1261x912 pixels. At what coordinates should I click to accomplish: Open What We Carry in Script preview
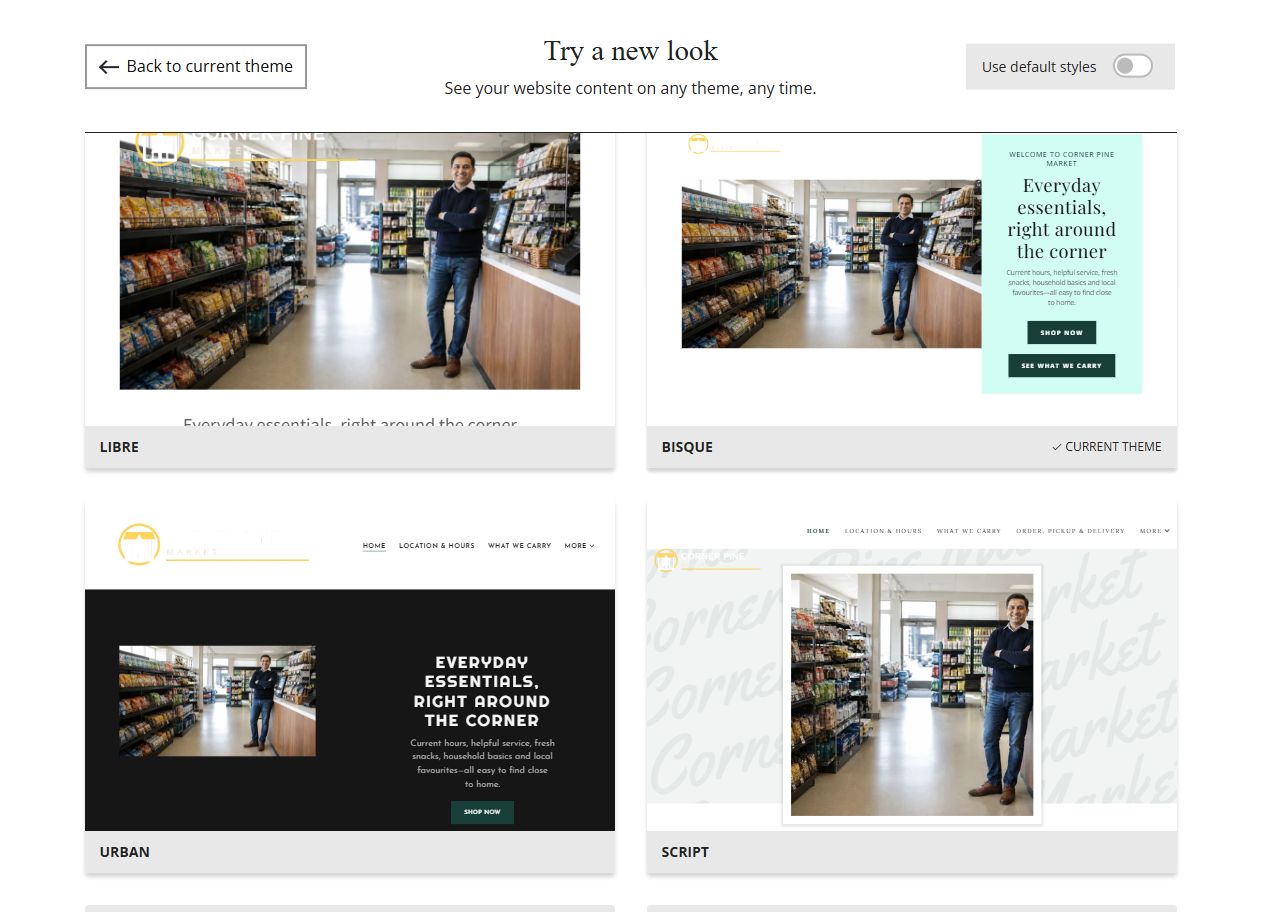(x=969, y=531)
